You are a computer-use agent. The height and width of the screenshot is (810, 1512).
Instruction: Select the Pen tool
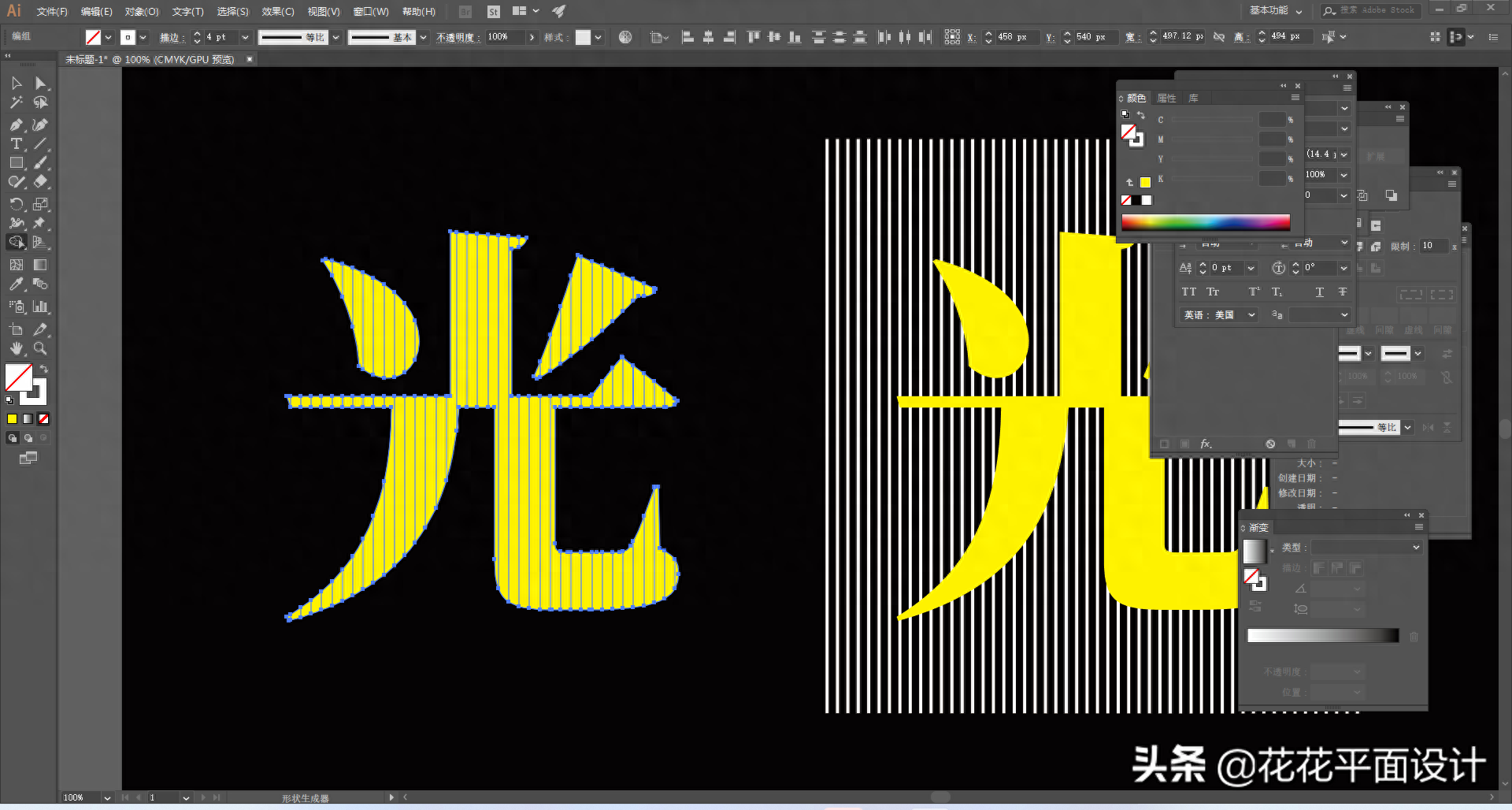point(16,124)
